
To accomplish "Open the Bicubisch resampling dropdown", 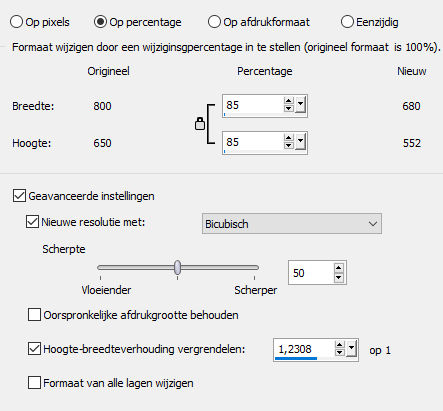I will tap(292, 224).
